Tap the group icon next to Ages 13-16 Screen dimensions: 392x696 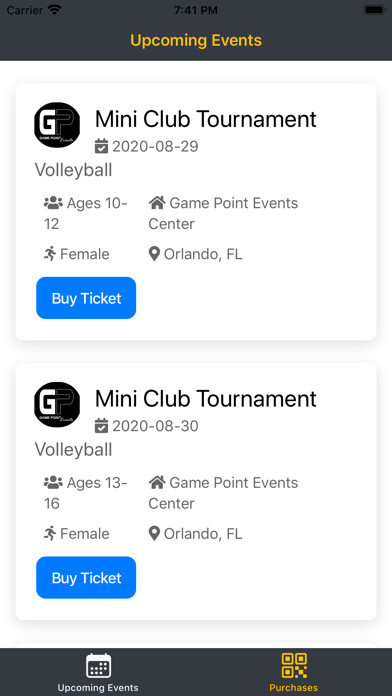coord(53,483)
